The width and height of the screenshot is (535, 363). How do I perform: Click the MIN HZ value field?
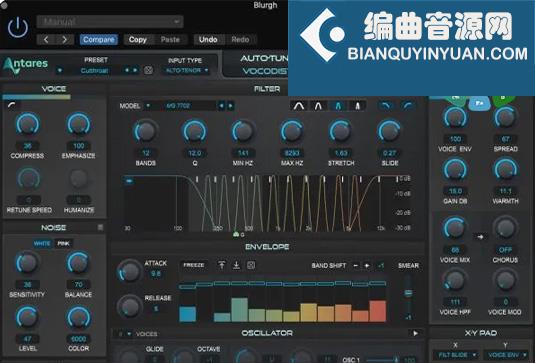click(243, 153)
